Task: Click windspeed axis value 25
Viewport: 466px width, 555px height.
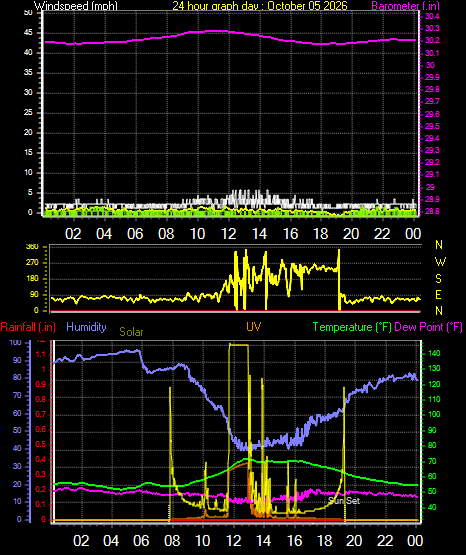Action: pos(28,113)
